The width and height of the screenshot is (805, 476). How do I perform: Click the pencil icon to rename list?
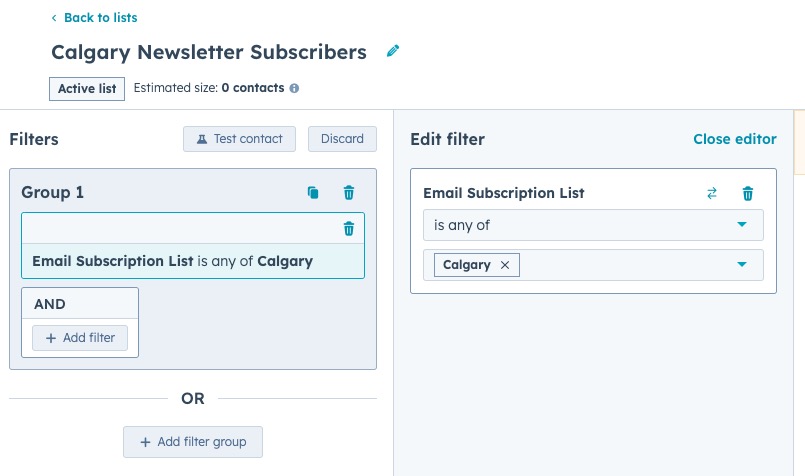point(393,51)
